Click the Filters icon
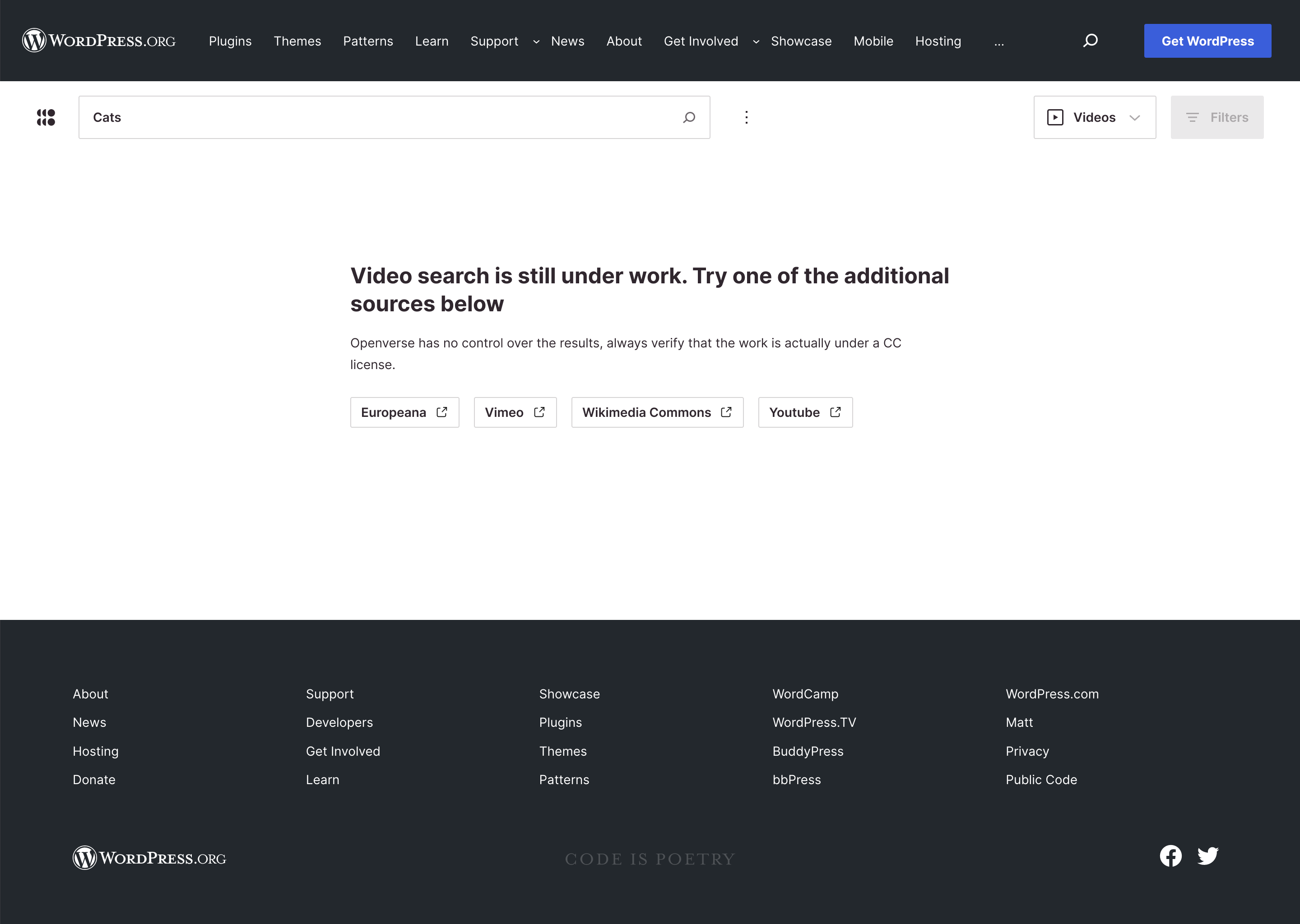 point(1193,117)
